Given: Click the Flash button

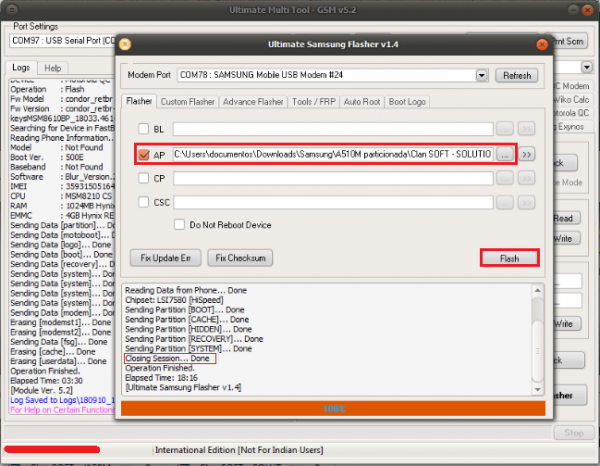Looking at the screenshot, I should click(x=510, y=258).
